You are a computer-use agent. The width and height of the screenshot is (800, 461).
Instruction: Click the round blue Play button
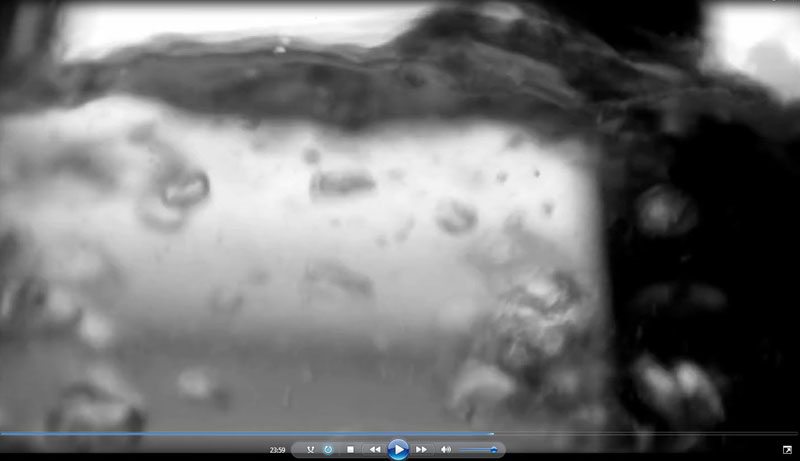(x=398, y=450)
